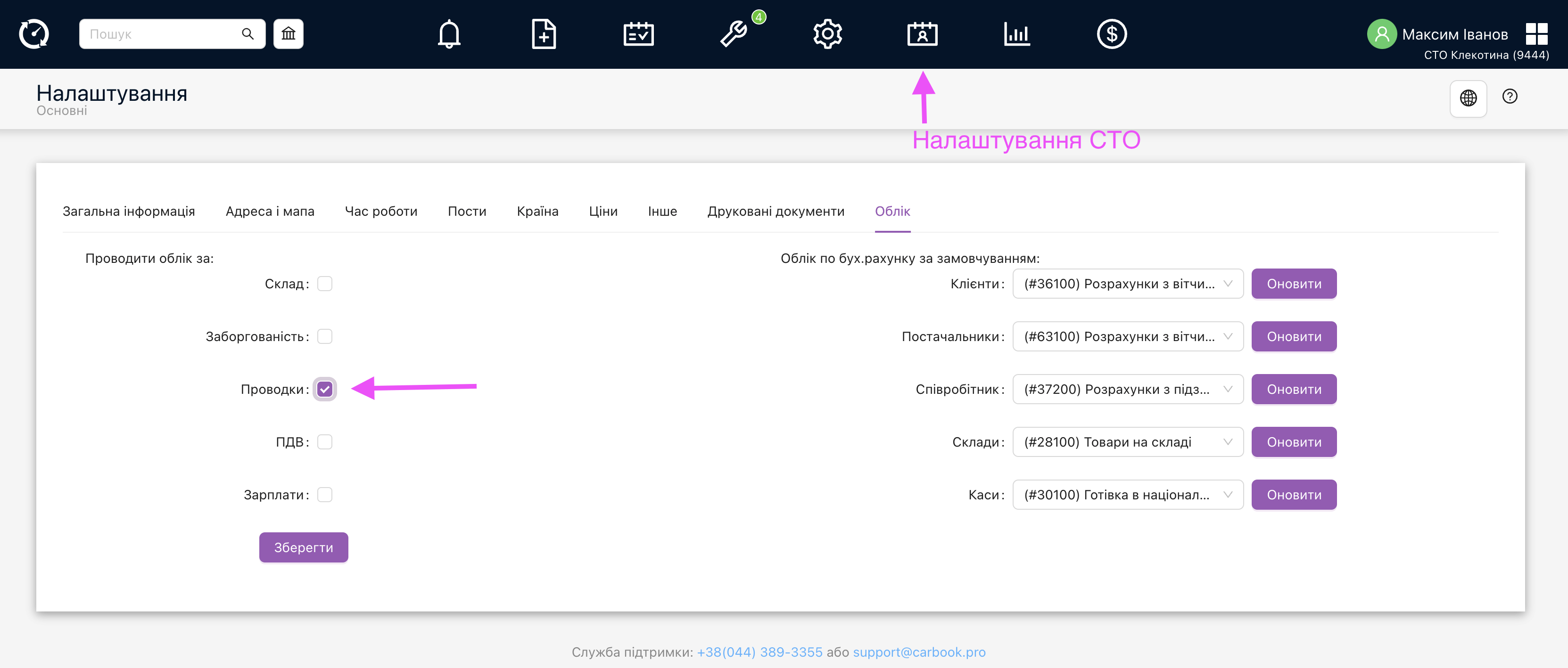Open the notifications bell icon
Image resolution: width=1568 pixels, height=668 pixels.
pyautogui.click(x=449, y=34)
